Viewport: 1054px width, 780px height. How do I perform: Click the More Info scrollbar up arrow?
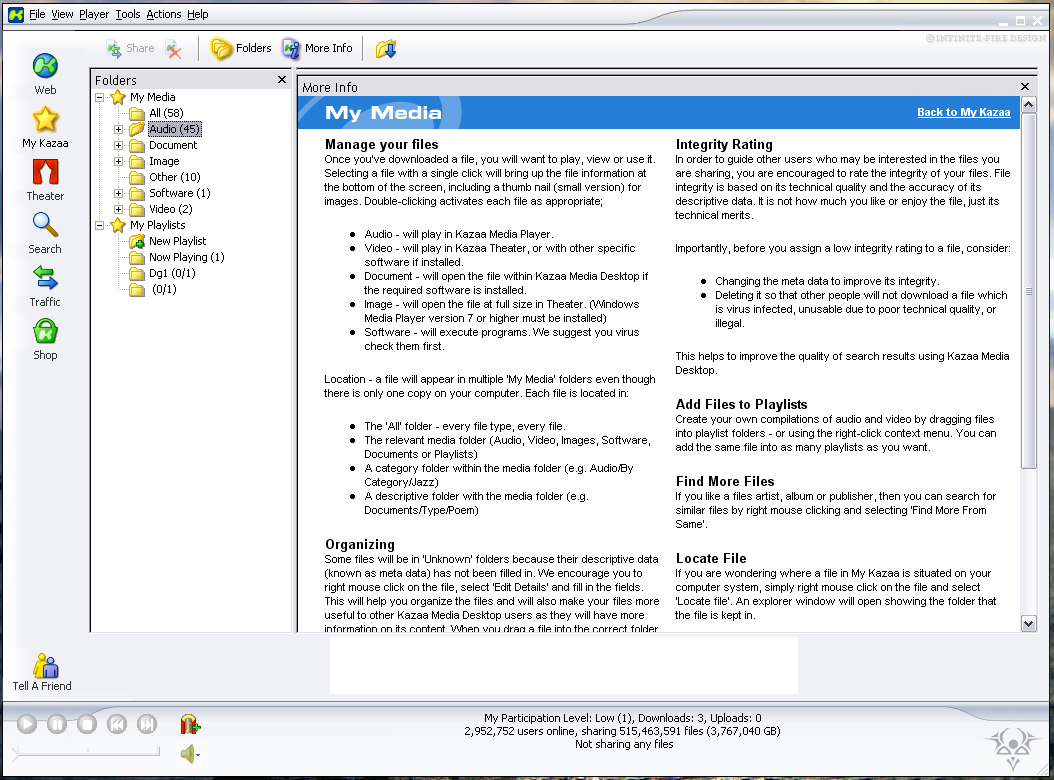pos(1028,105)
